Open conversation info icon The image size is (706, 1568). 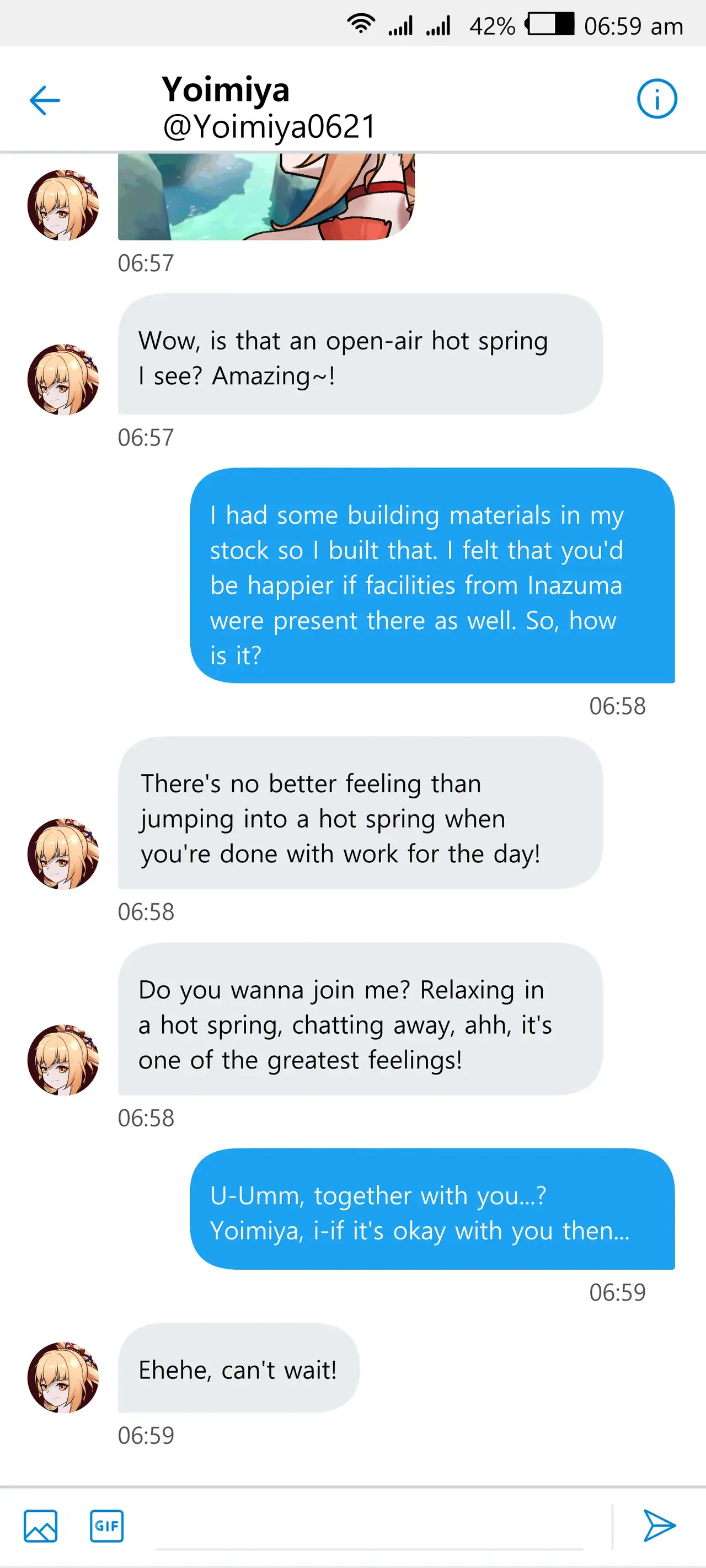point(656,99)
